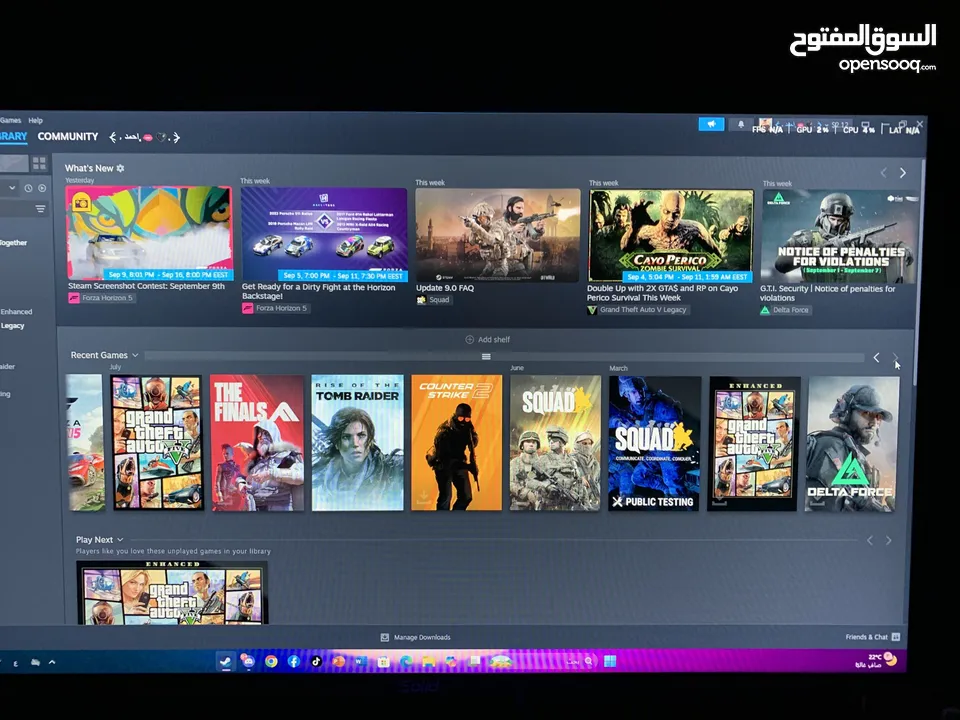Click the Add shelf plus icon
Viewport: 960px width, 720px height.
[x=470, y=339]
